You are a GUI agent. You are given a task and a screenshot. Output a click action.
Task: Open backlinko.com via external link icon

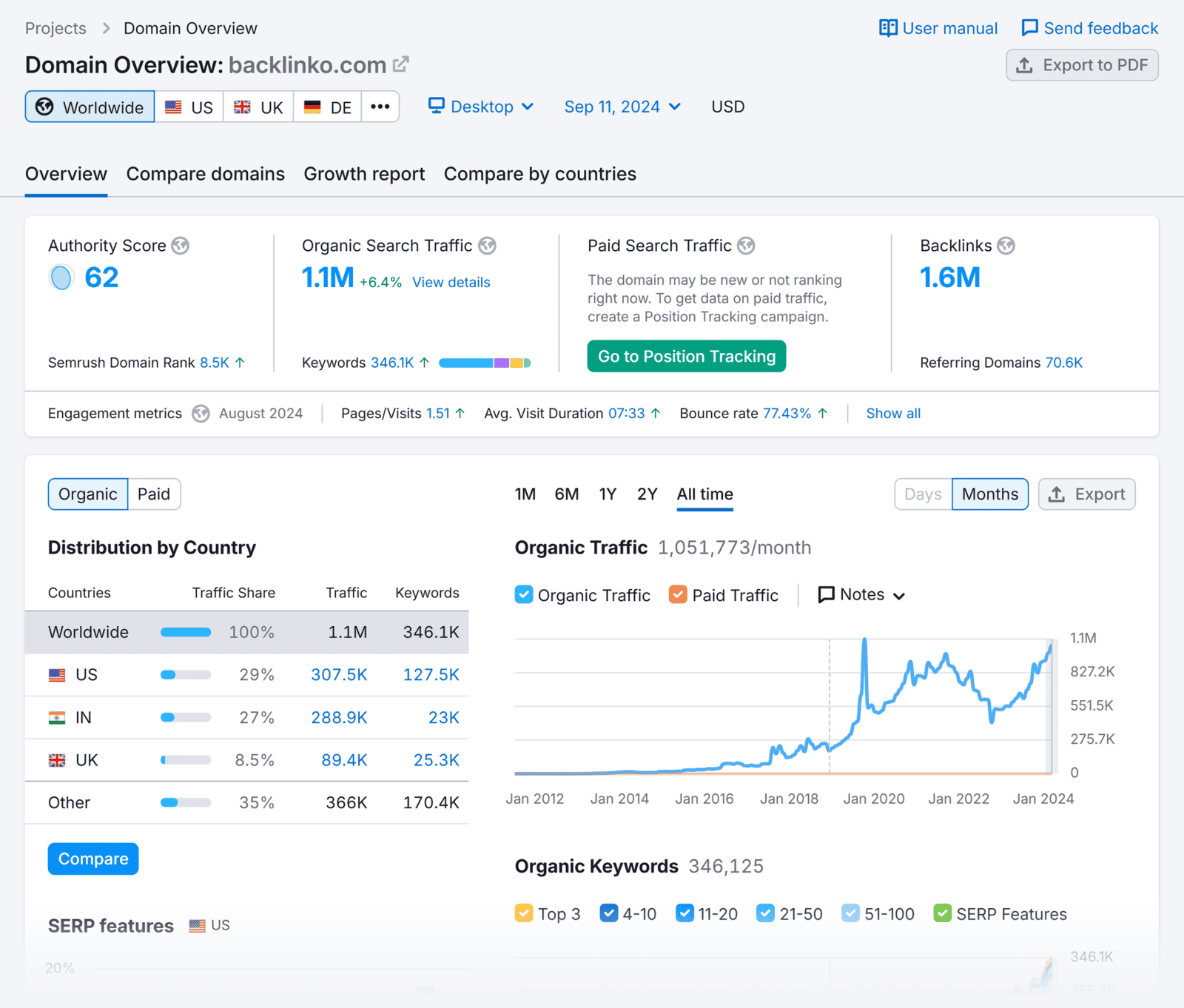click(400, 64)
